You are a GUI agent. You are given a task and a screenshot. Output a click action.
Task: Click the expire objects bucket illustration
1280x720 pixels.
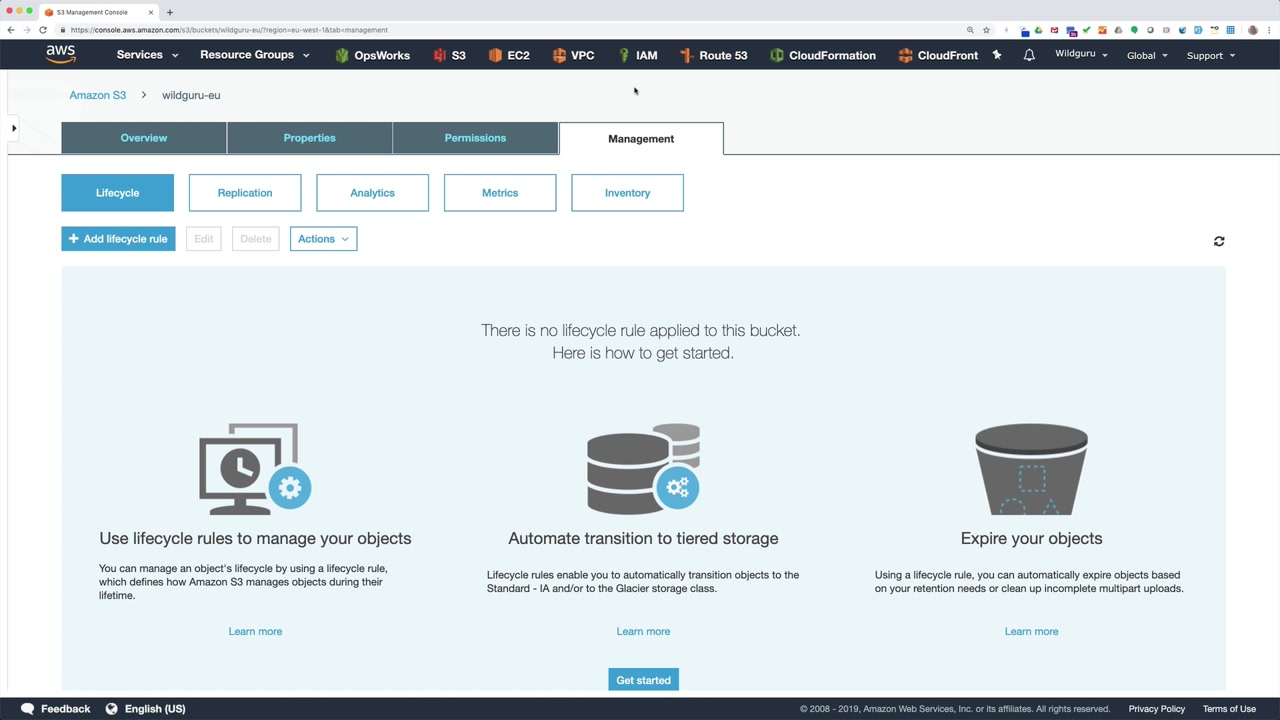tap(1031, 468)
